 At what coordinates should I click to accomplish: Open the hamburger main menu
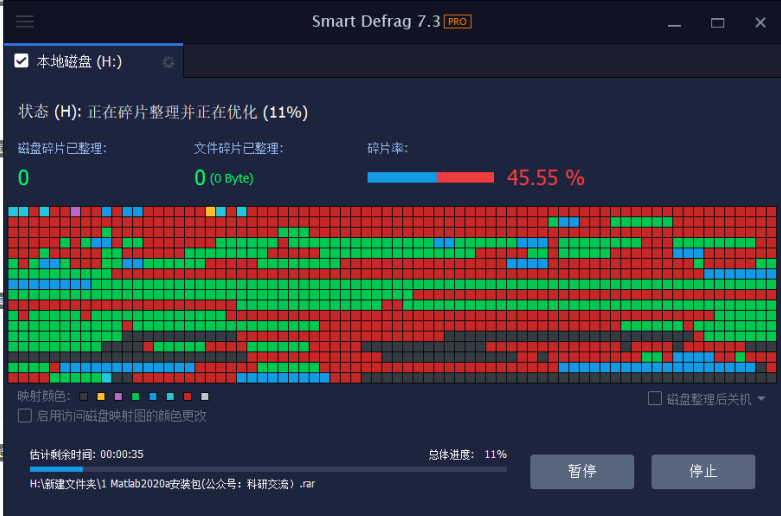click(x=24, y=21)
